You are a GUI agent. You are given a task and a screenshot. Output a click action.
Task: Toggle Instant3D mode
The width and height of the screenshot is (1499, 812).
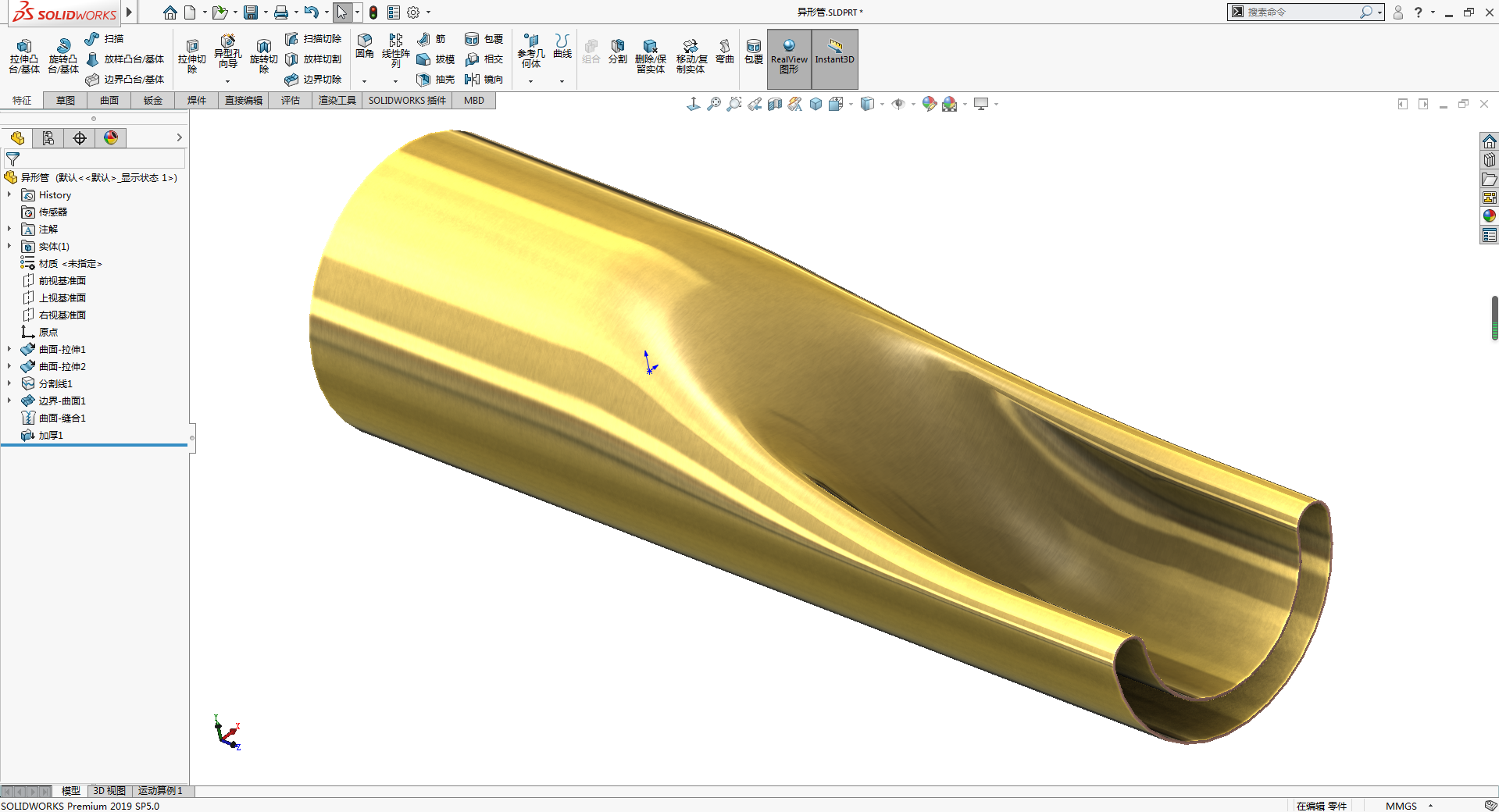point(835,59)
